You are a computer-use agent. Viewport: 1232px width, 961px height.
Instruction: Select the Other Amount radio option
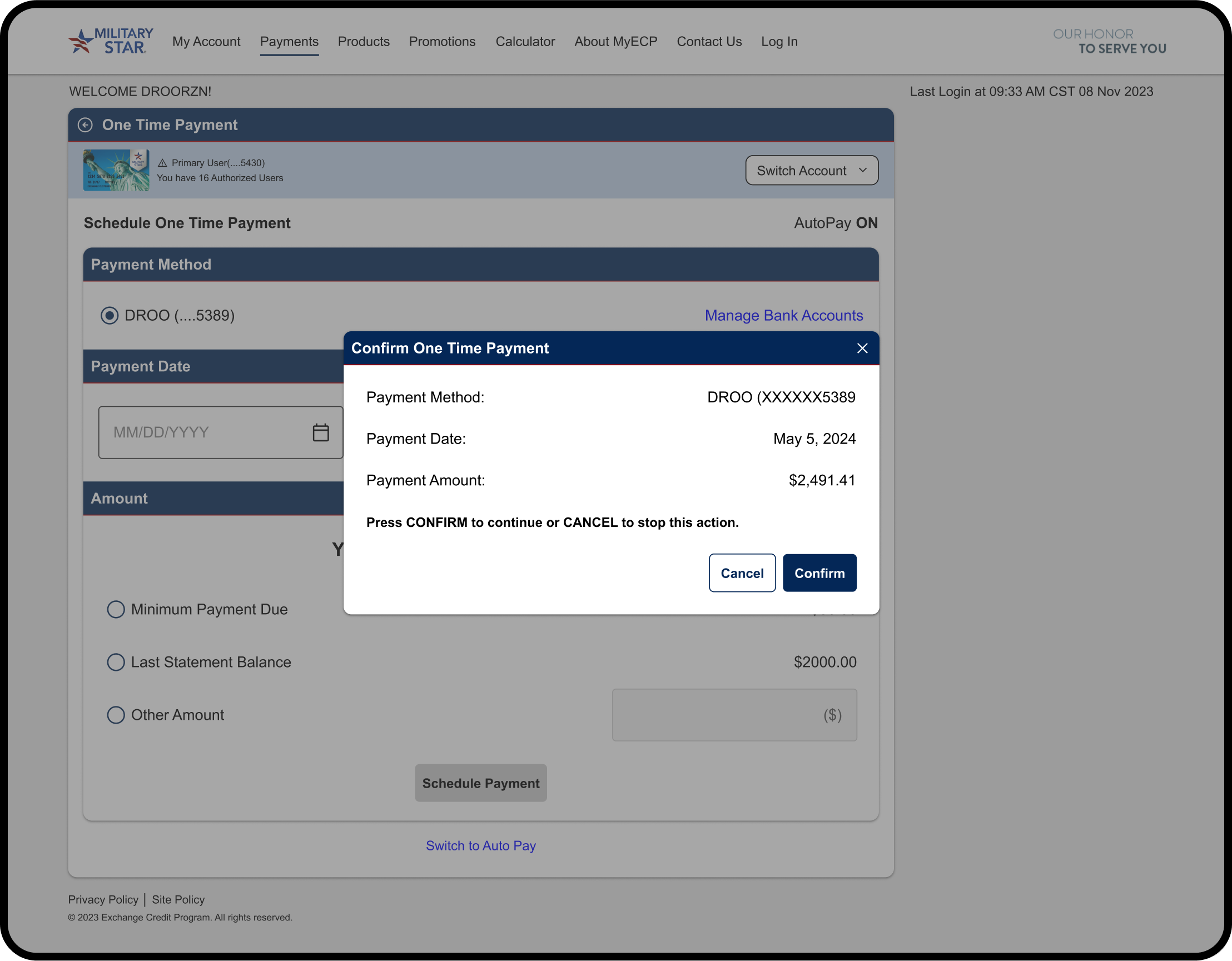coord(116,715)
